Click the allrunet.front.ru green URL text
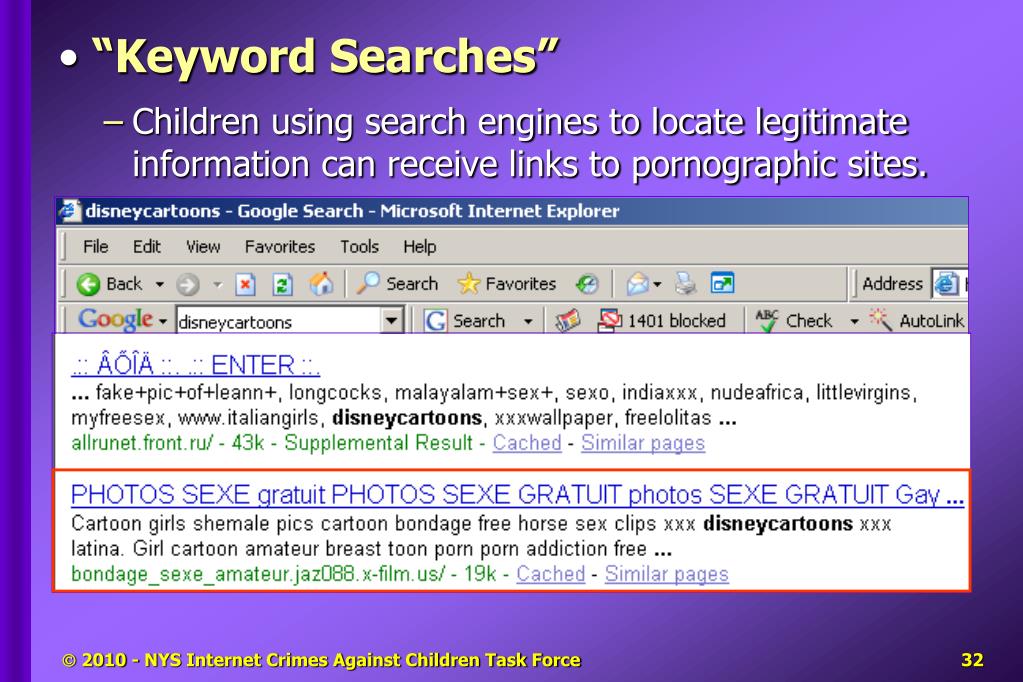 (x=142, y=442)
